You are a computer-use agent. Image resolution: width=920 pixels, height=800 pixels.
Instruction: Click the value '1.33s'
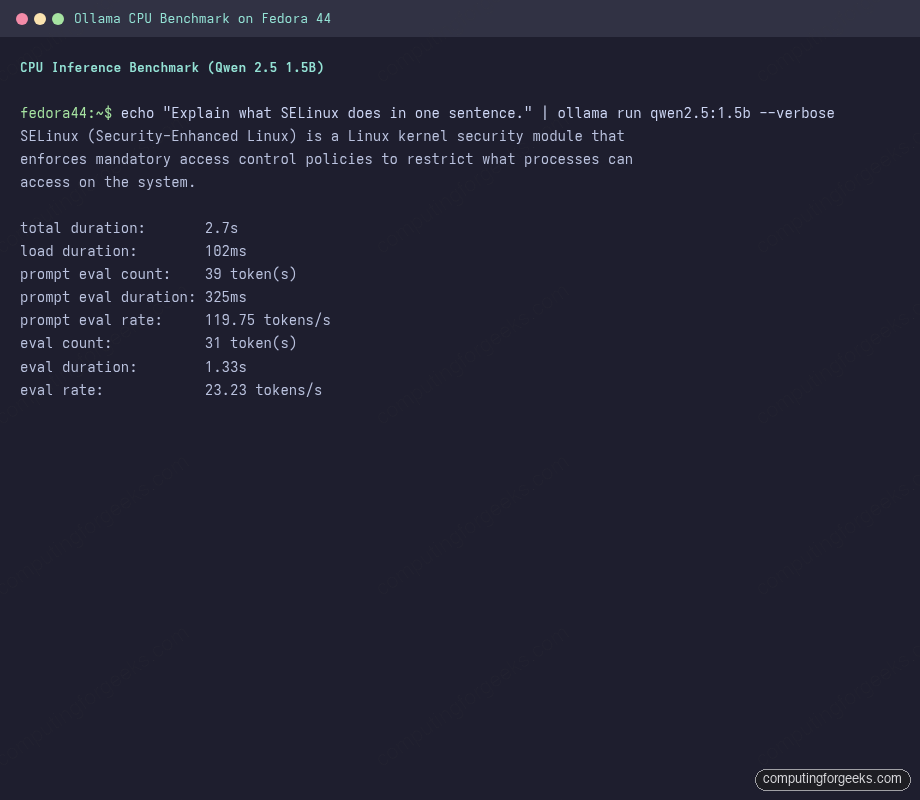click(225, 367)
